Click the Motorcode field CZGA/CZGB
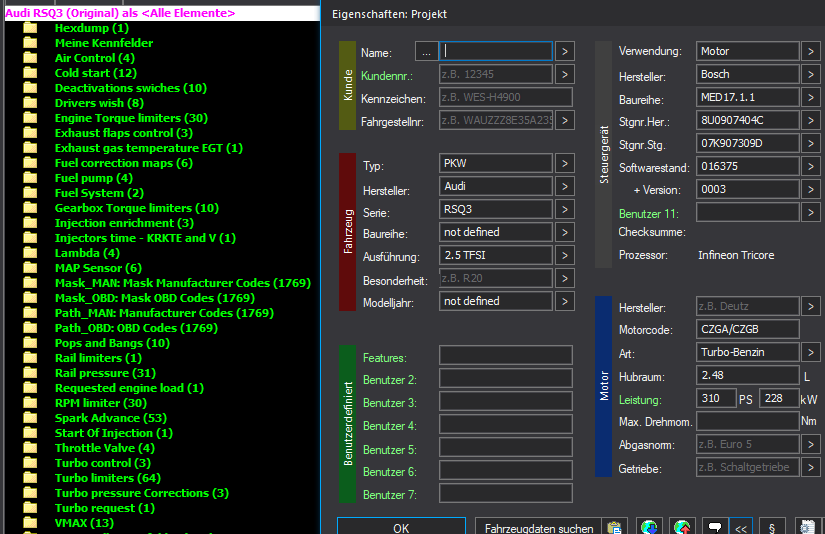 [747, 329]
